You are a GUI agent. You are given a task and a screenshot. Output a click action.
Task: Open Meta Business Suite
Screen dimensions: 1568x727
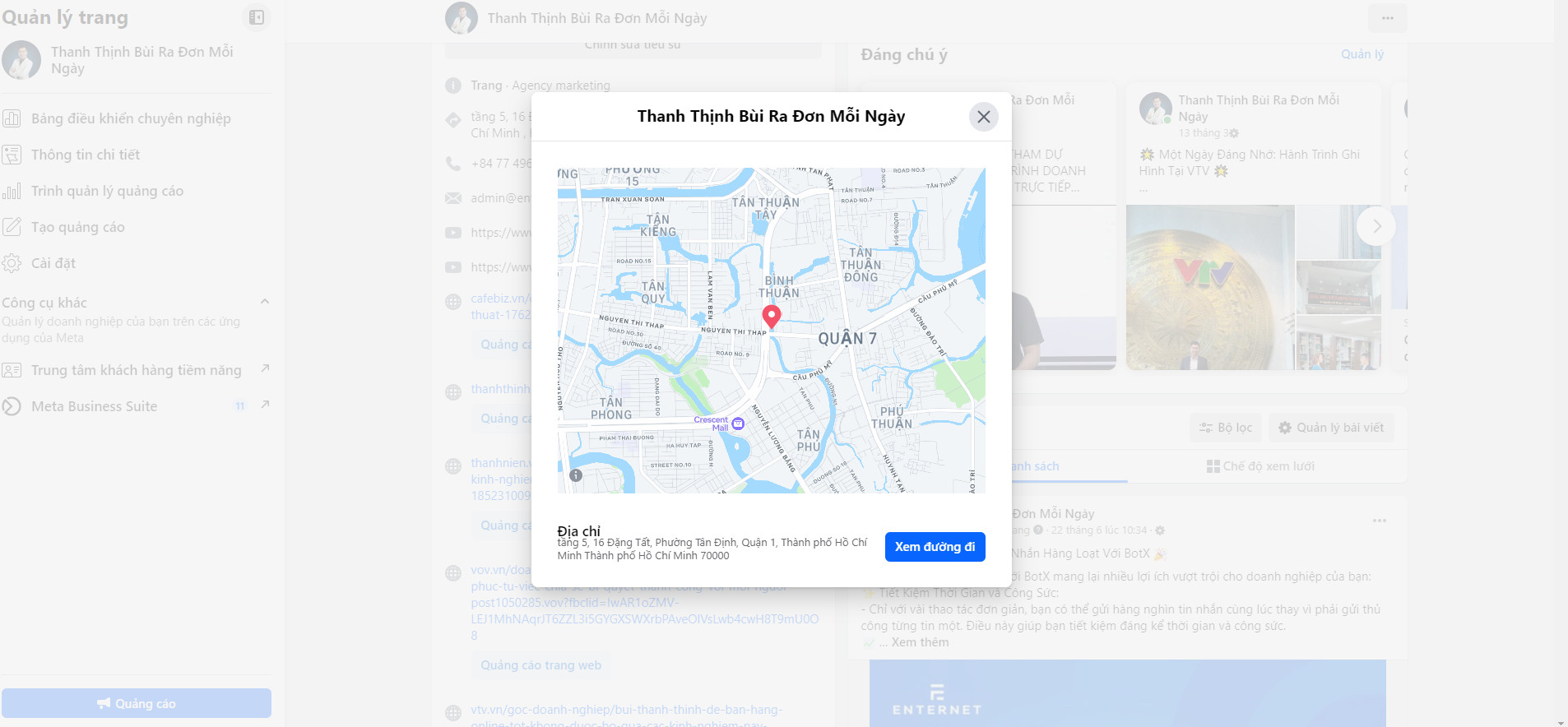coord(137,406)
